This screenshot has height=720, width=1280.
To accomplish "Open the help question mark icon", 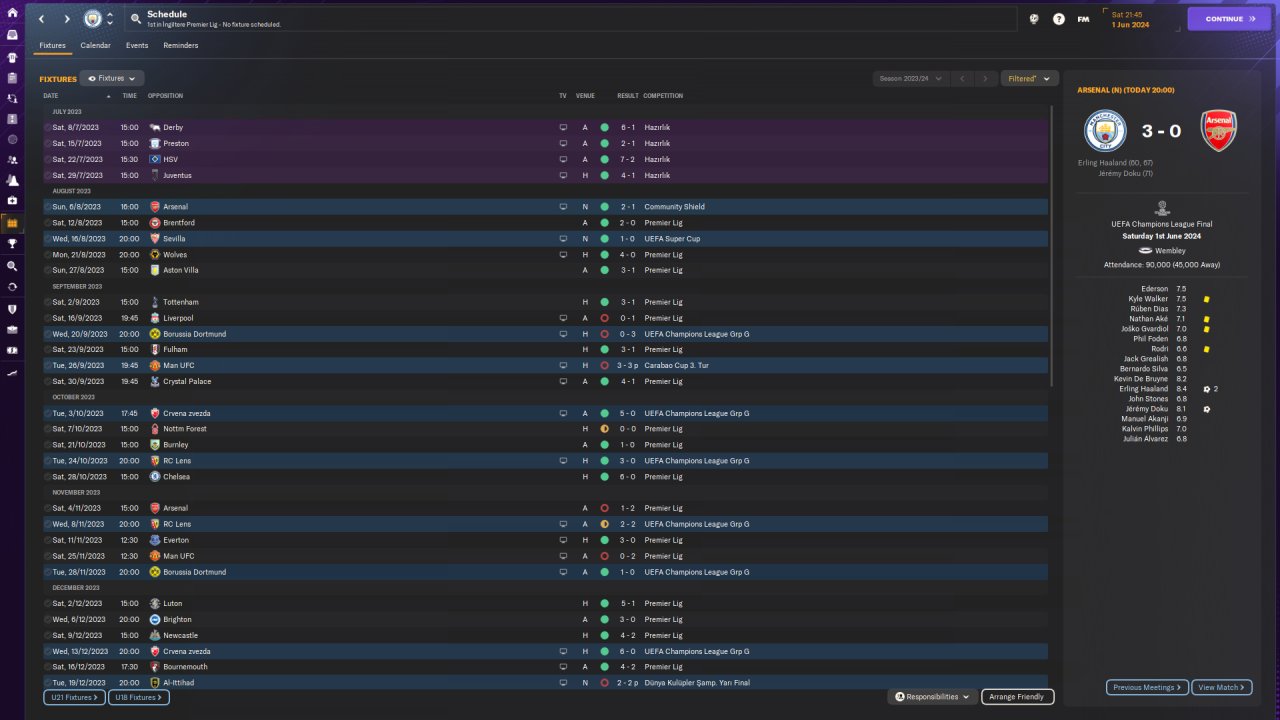I will pyautogui.click(x=1059, y=19).
